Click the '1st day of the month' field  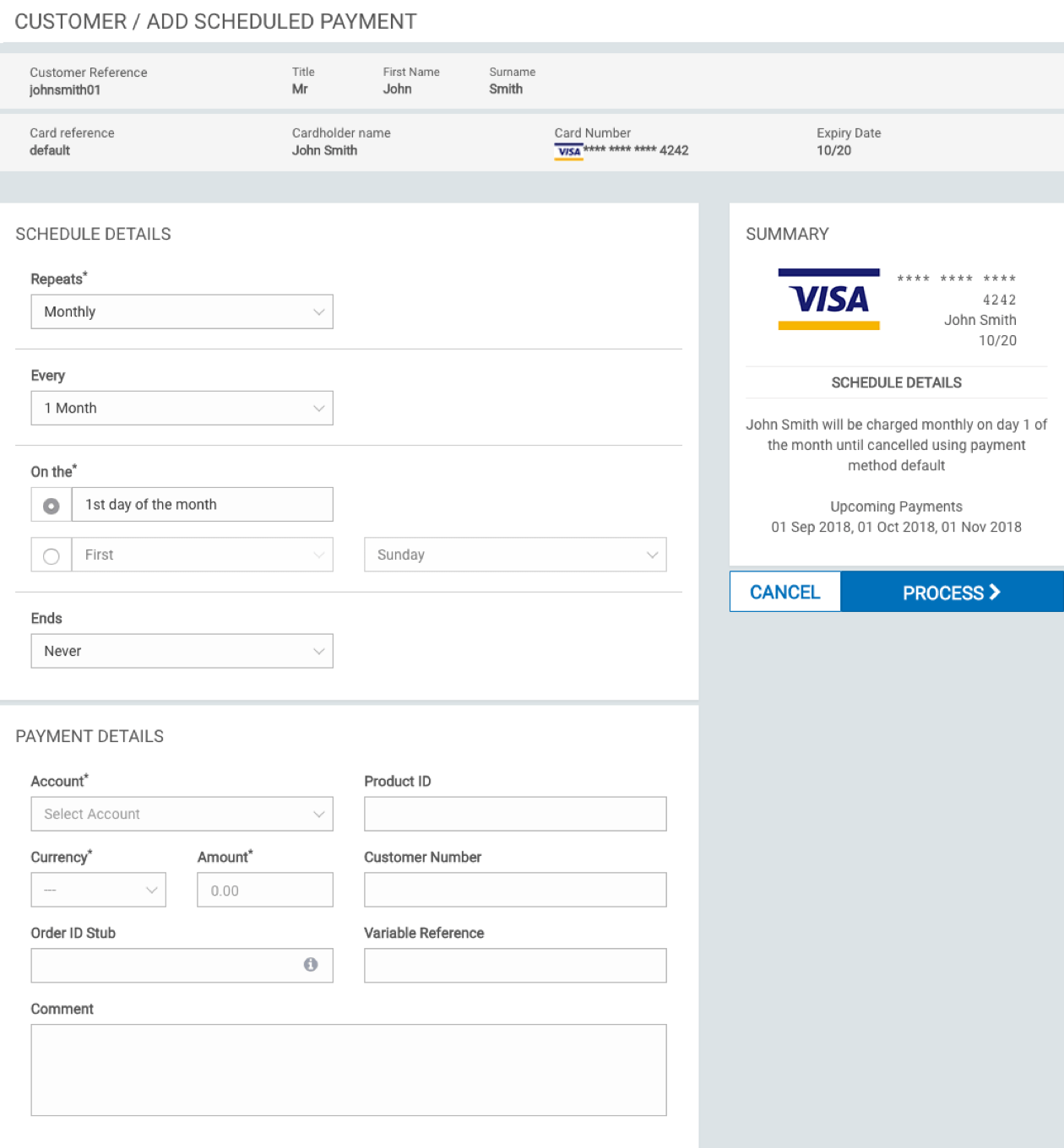click(x=203, y=504)
